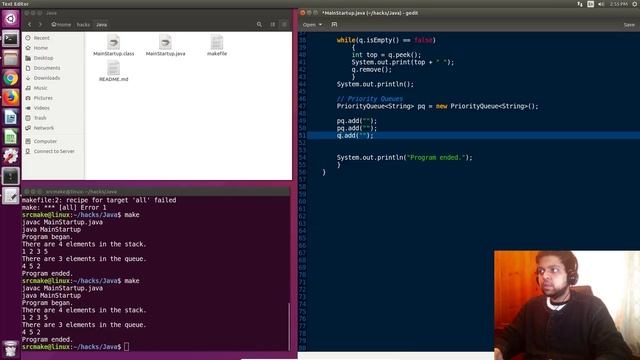Click the 'int top = q.peek();' line

coord(386,55)
